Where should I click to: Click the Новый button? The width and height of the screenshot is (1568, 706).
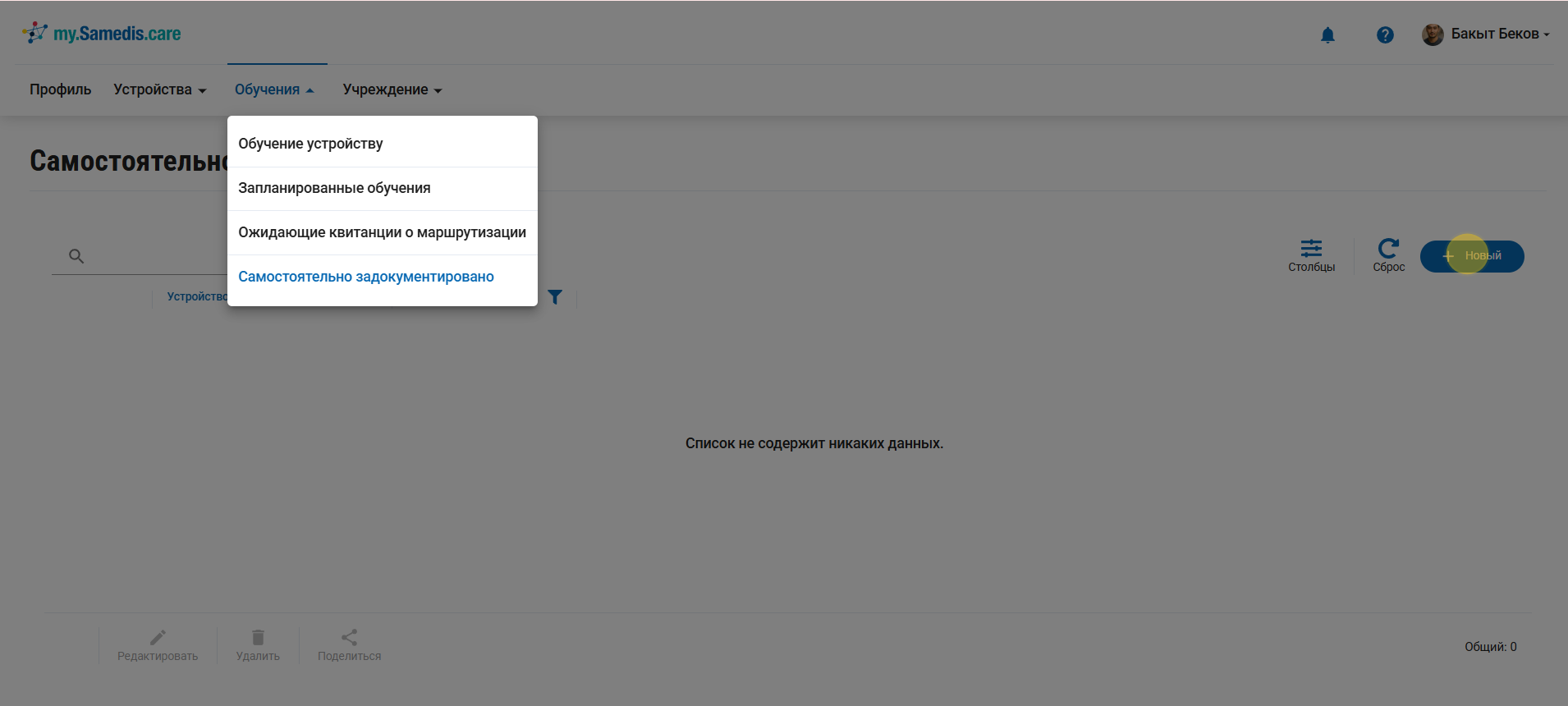tap(1472, 256)
